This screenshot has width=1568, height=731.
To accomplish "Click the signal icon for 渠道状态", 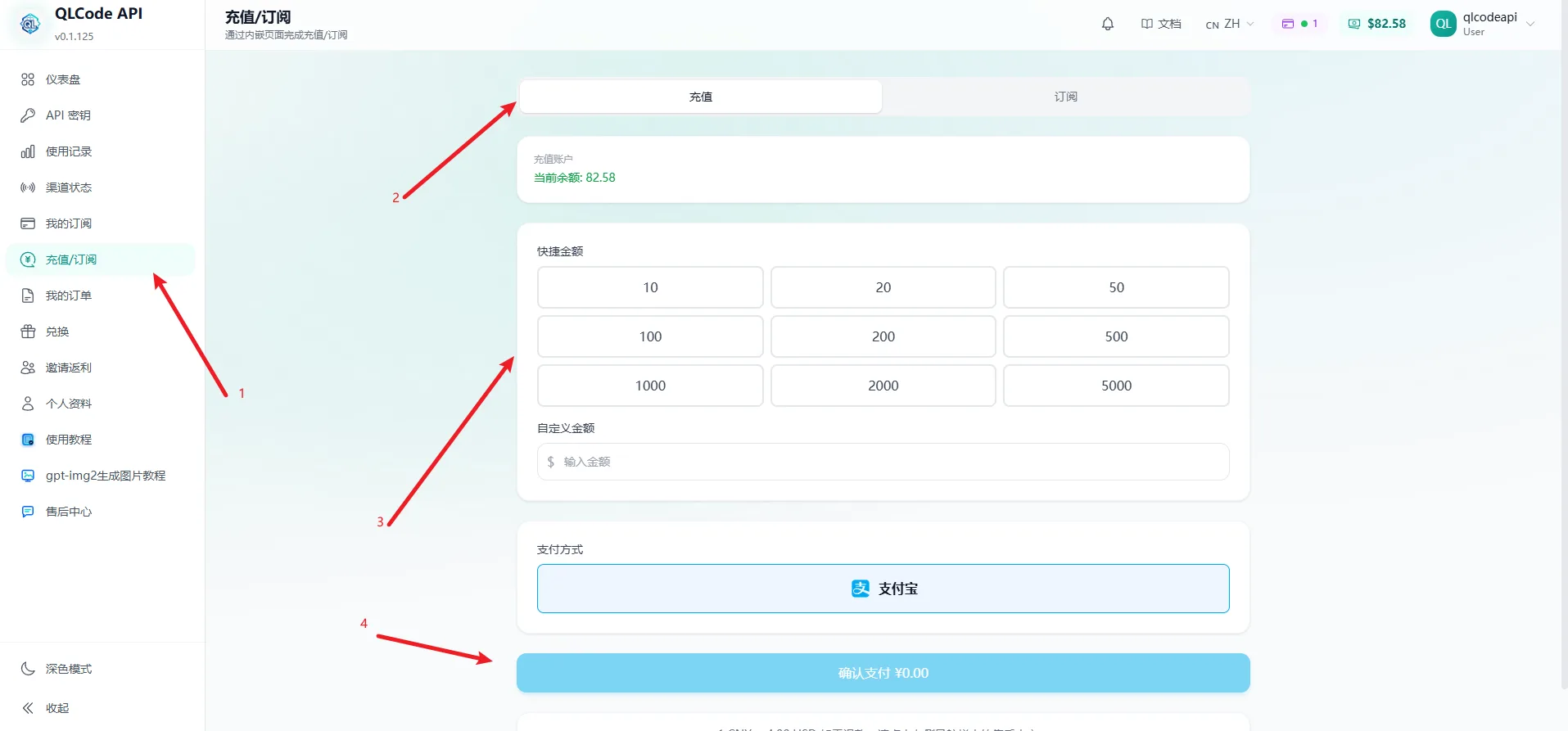I will [x=28, y=187].
